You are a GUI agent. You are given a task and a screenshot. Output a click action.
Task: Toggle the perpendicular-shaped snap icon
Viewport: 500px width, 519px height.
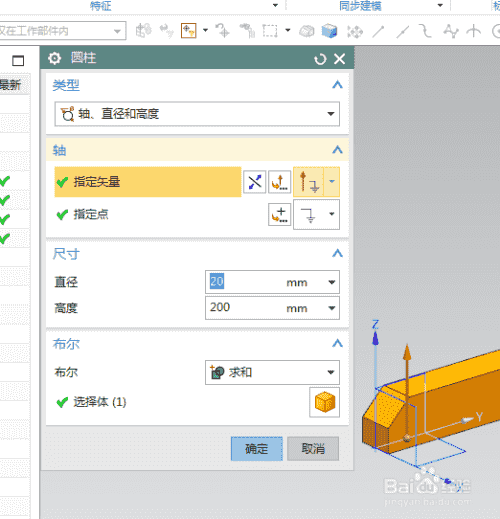point(473,32)
